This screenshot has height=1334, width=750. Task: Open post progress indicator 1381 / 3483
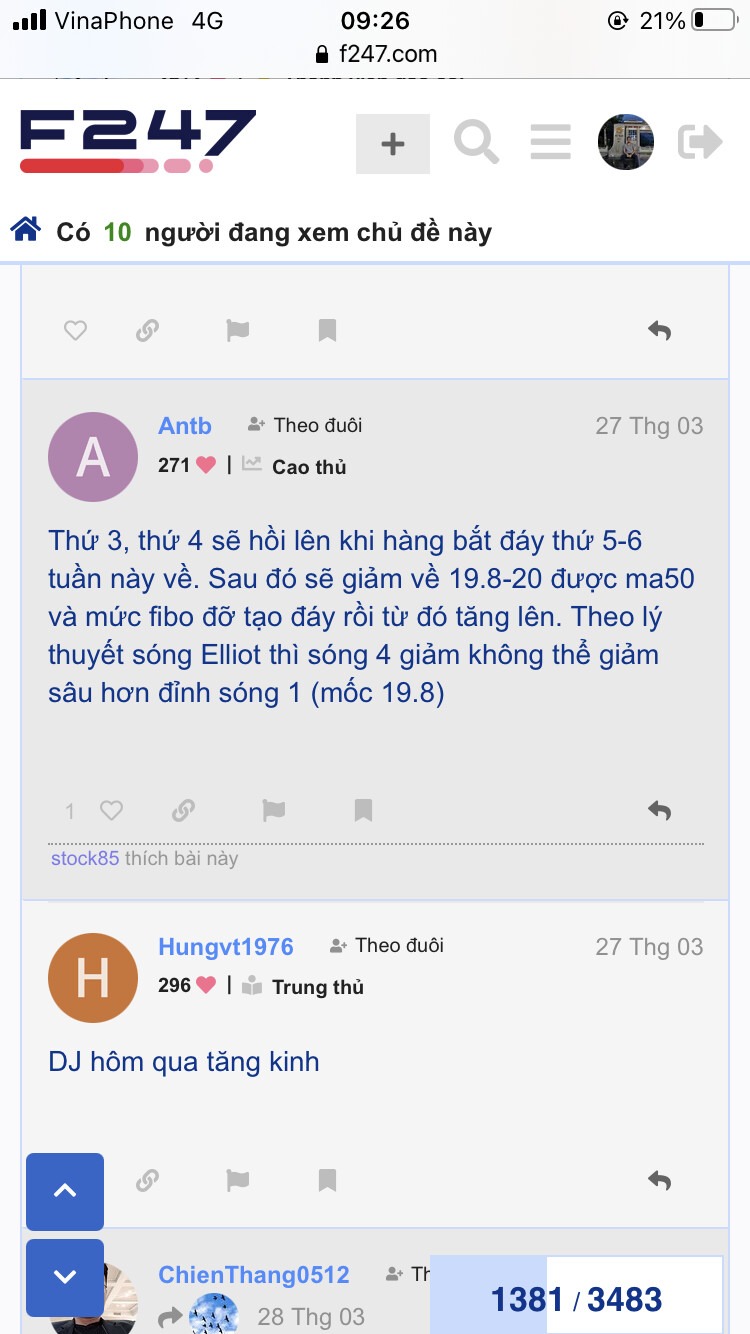click(576, 1299)
